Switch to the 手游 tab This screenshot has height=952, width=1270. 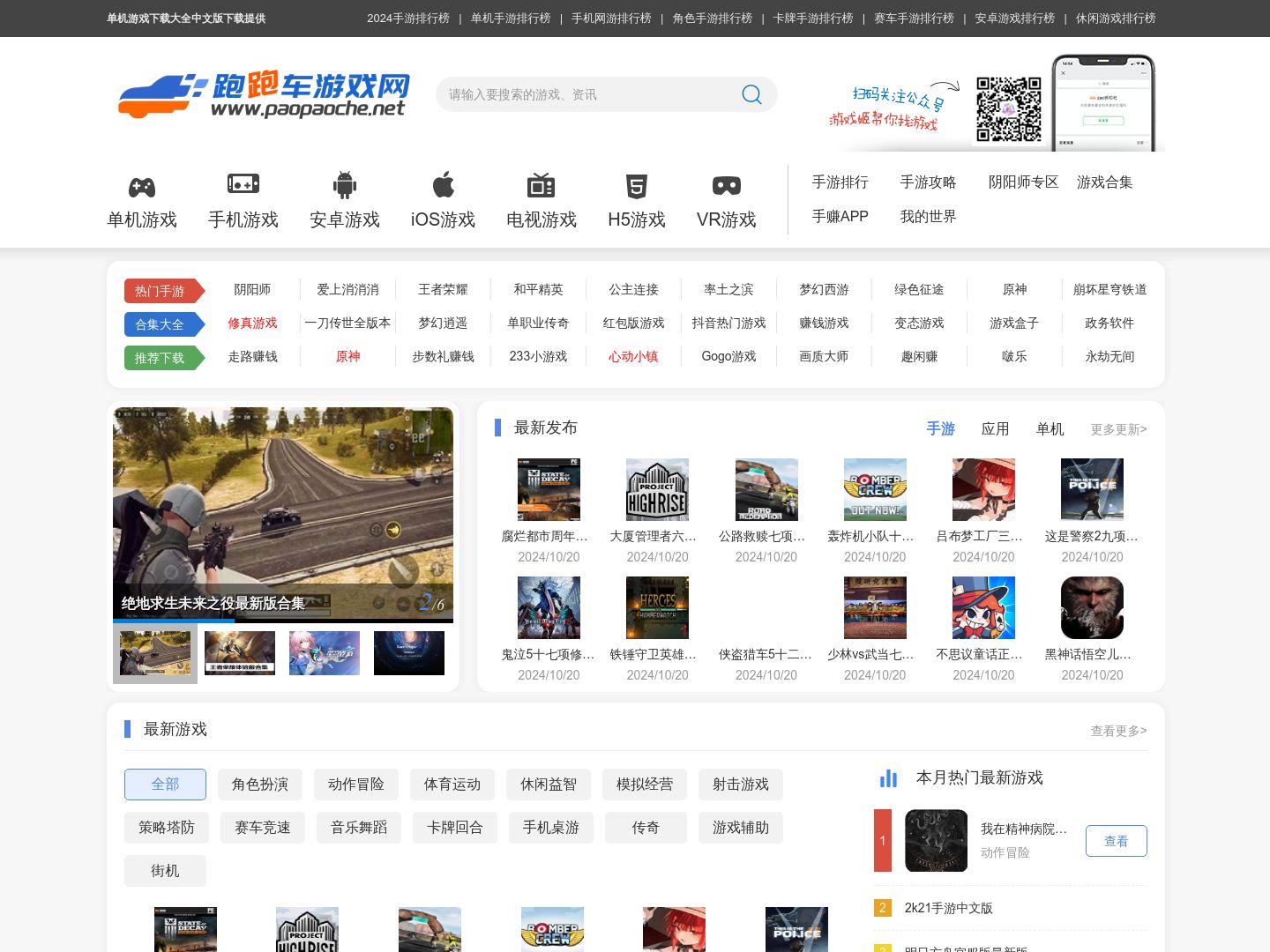[x=940, y=428]
